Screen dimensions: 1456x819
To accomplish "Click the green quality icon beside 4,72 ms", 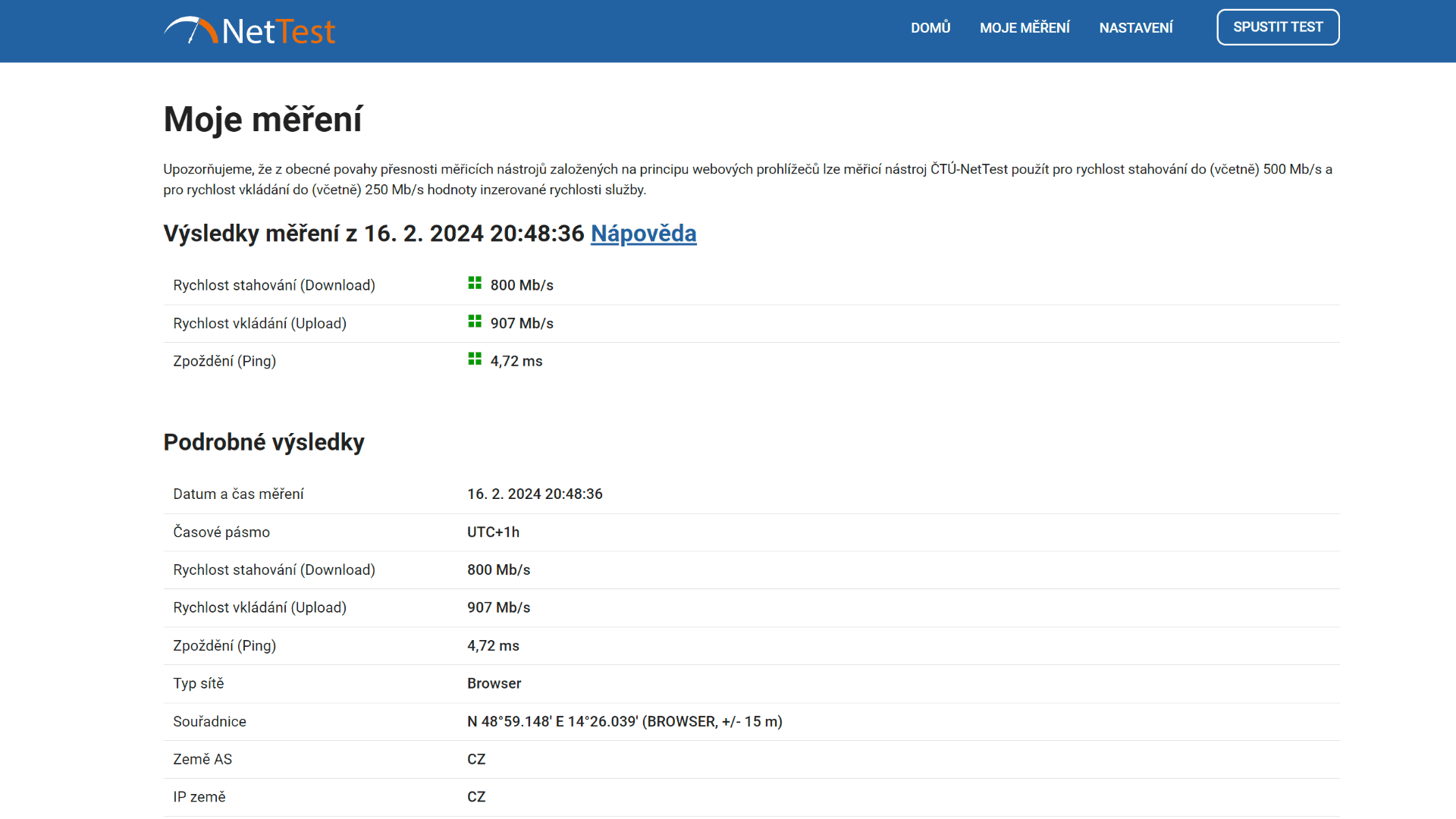I will 475,359.
